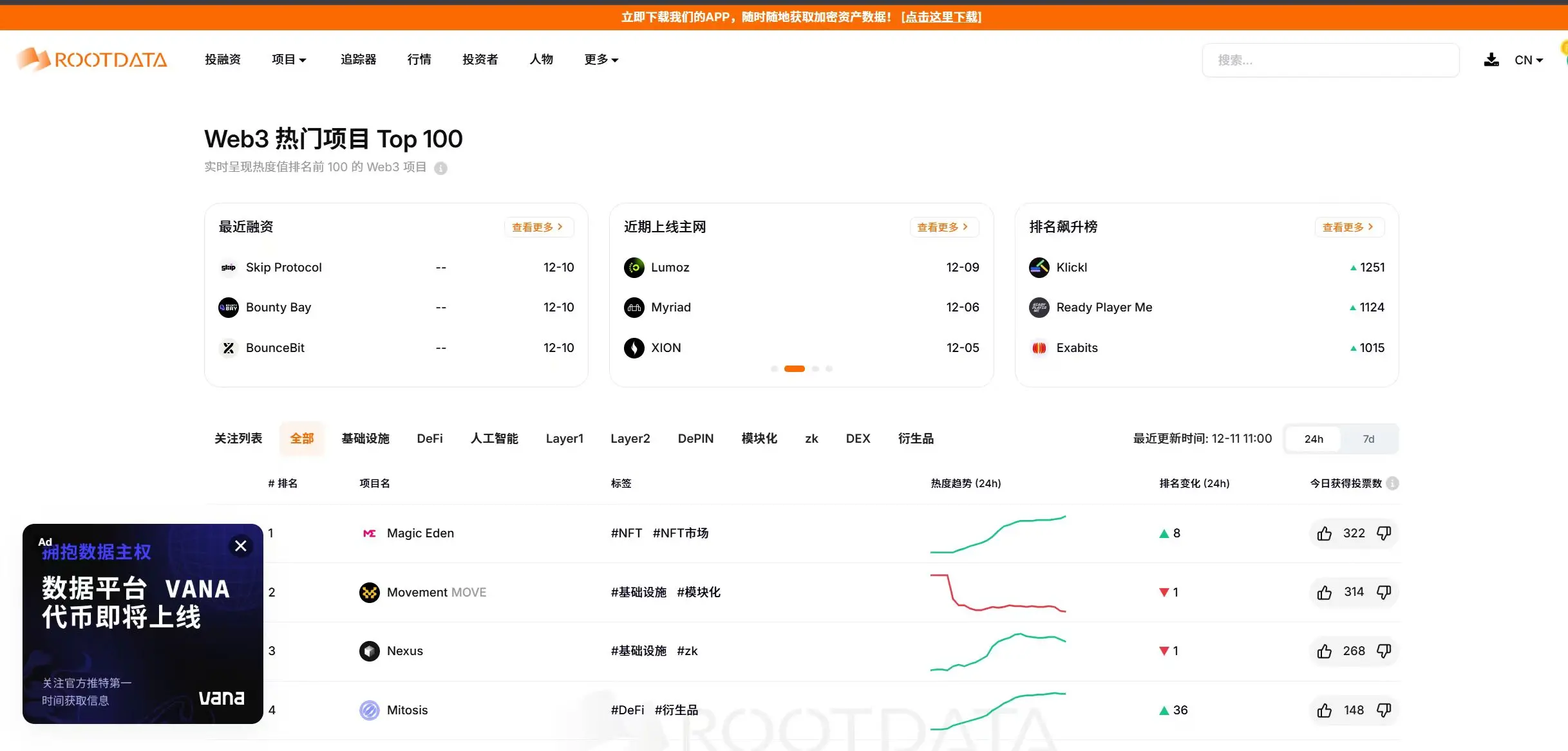Select the 人工智能 category tab

point(494,438)
